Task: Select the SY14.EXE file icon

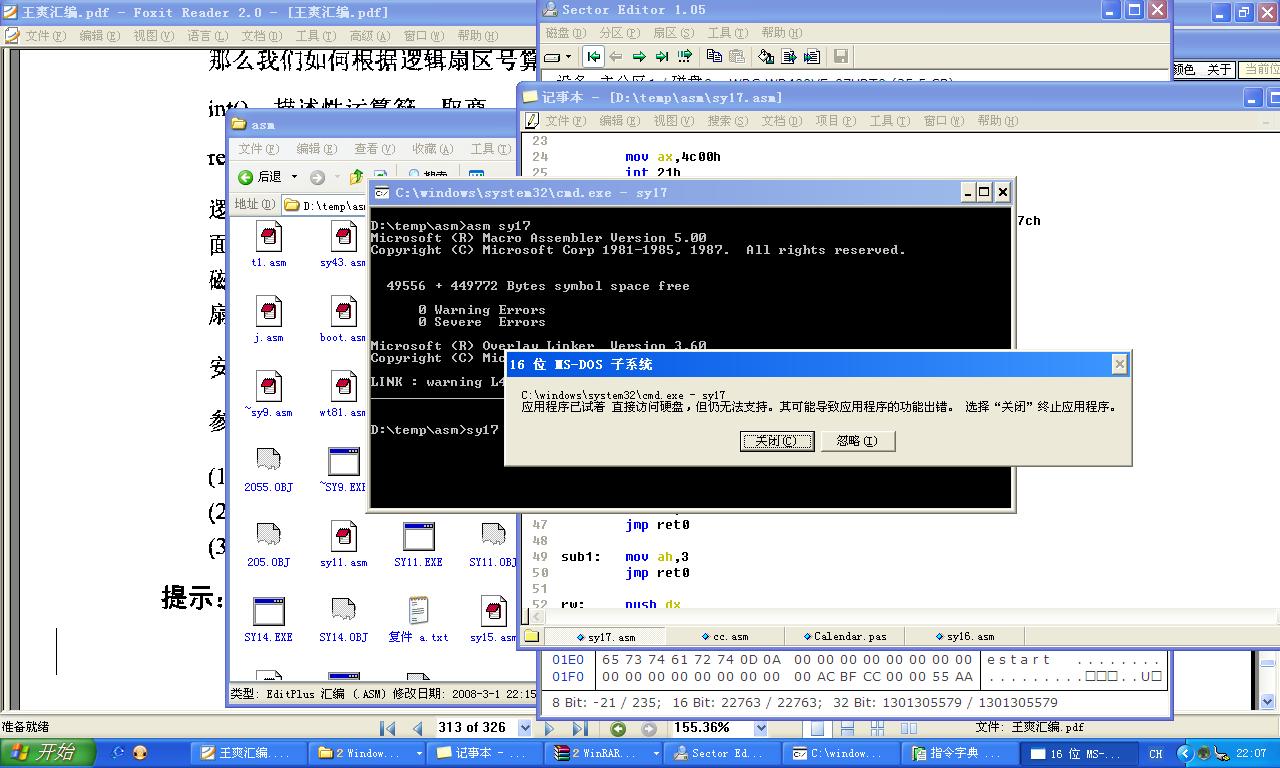Action: point(268,611)
